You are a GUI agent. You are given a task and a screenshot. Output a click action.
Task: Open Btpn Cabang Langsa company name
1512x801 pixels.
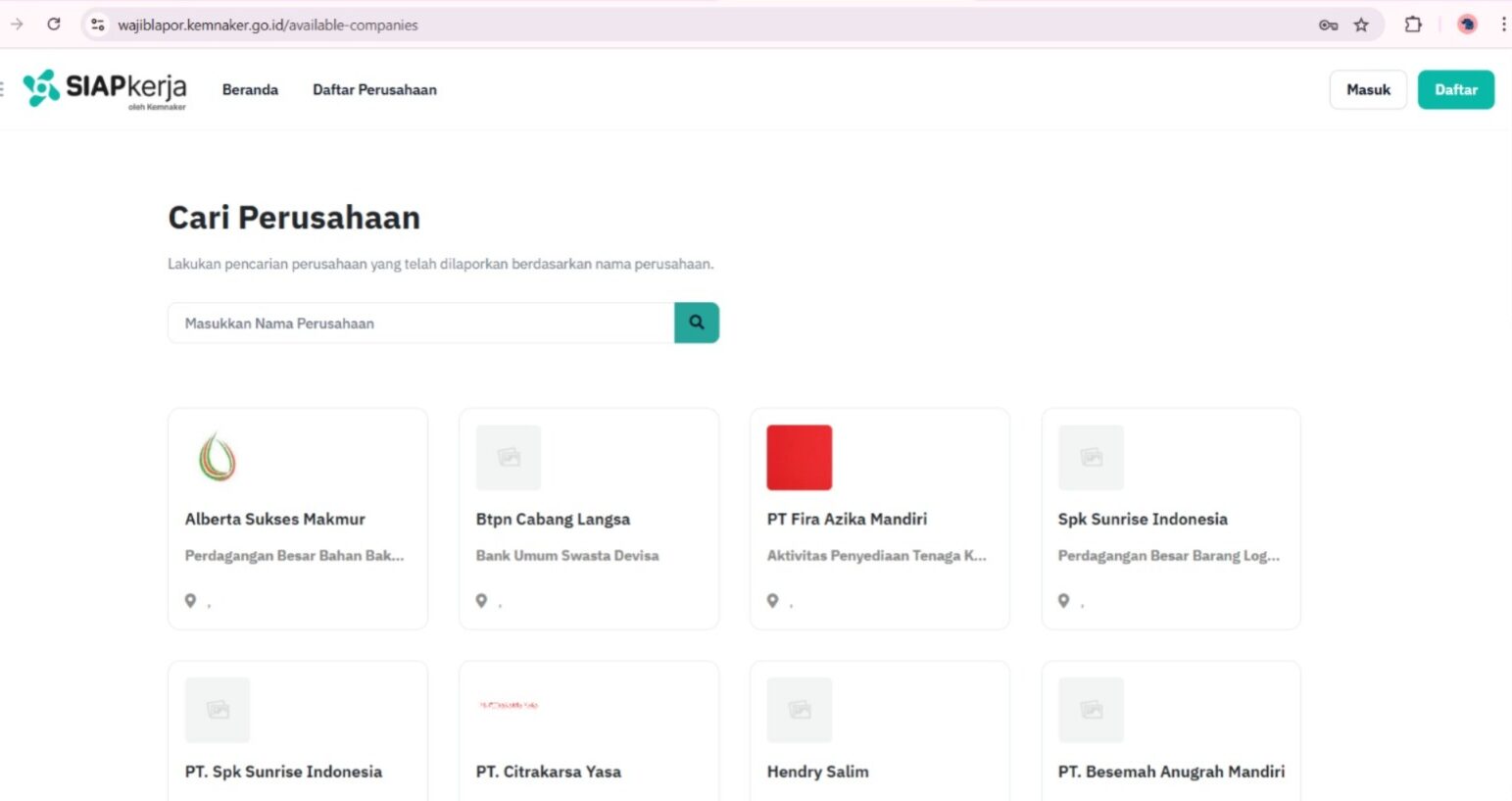coord(553,520)
